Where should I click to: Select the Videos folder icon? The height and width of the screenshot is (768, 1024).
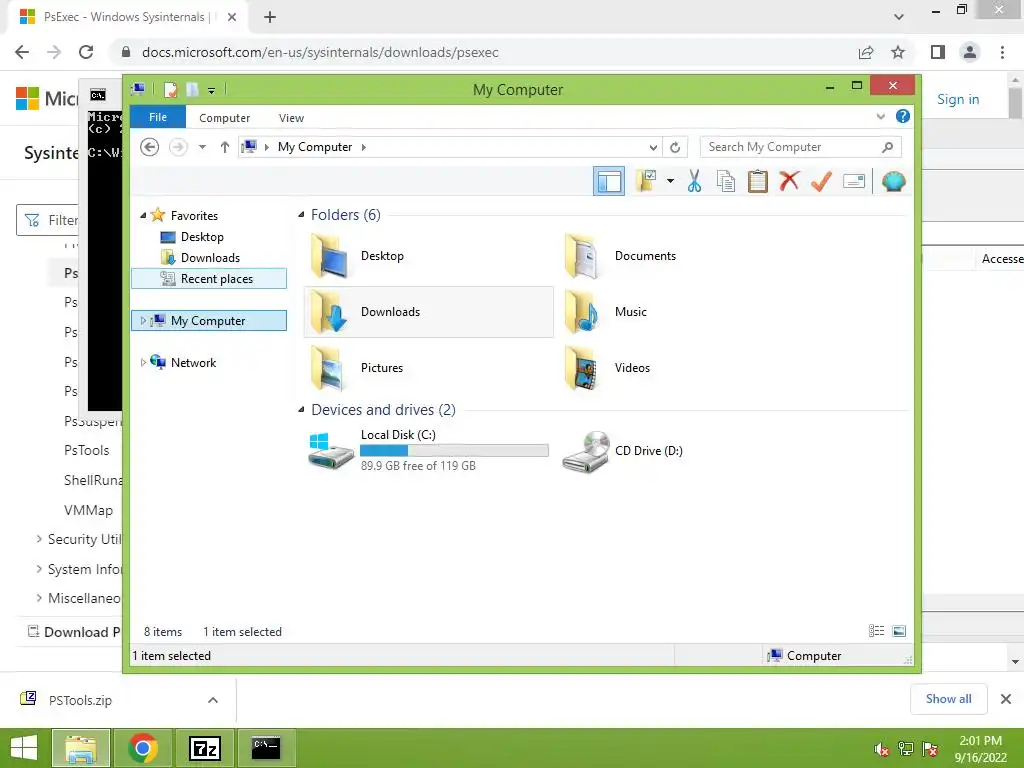coord(581,368)
